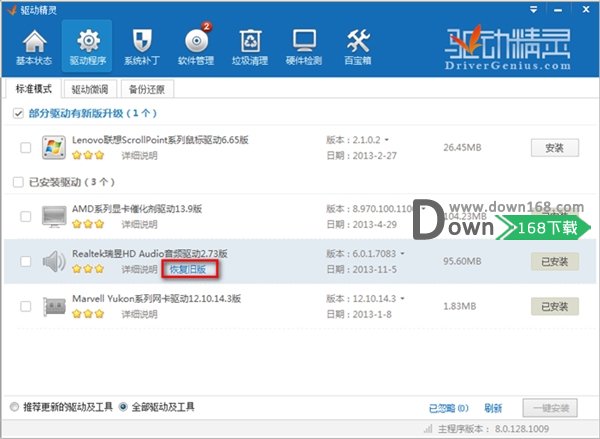The height and width of the screenshot is (439, 600).
Task: Check the Lenovo ScrollPoint driver checkbox
Action: pyautogui.click(x=26, y=147)
